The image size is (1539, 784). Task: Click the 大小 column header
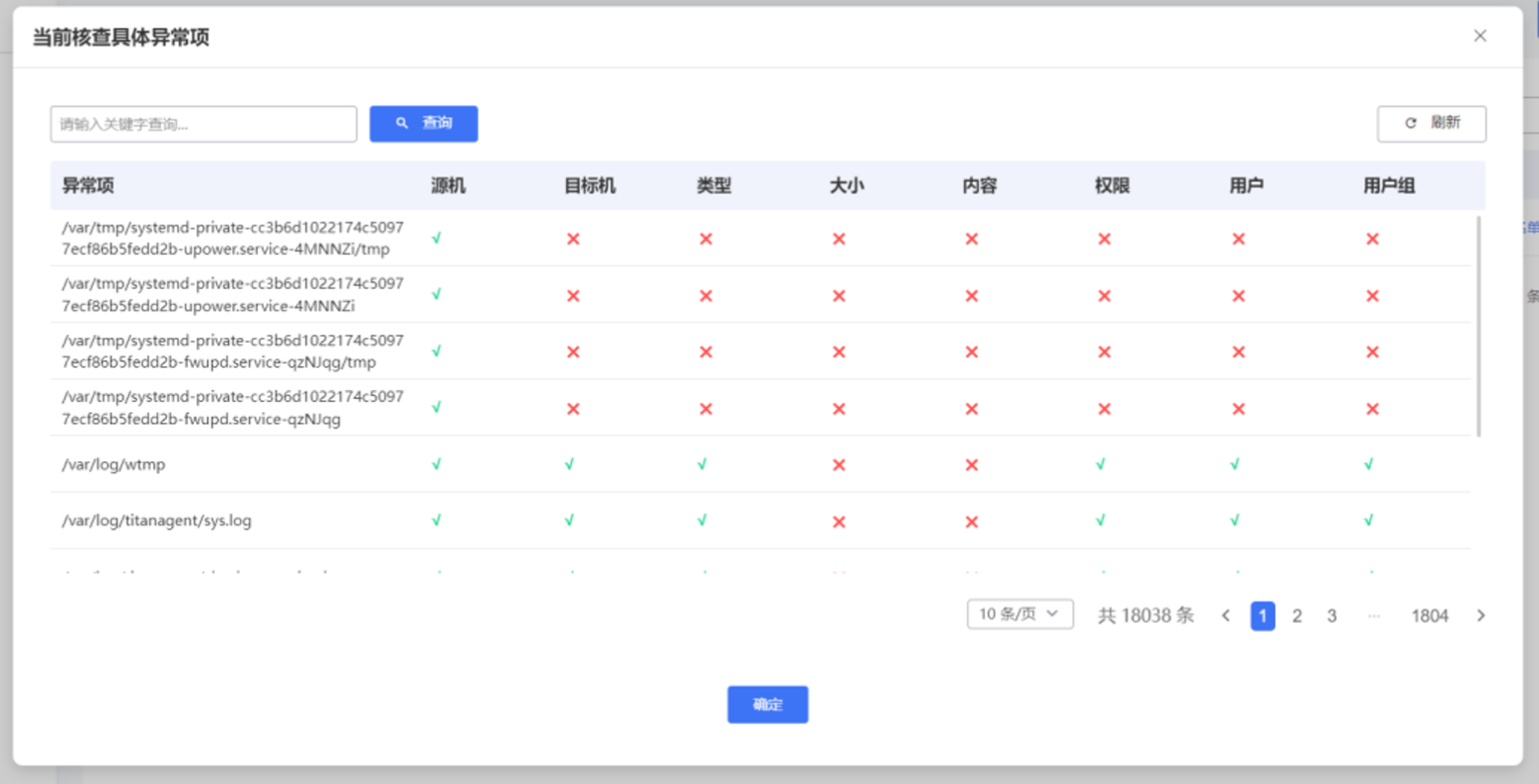[x=847, y=186]
